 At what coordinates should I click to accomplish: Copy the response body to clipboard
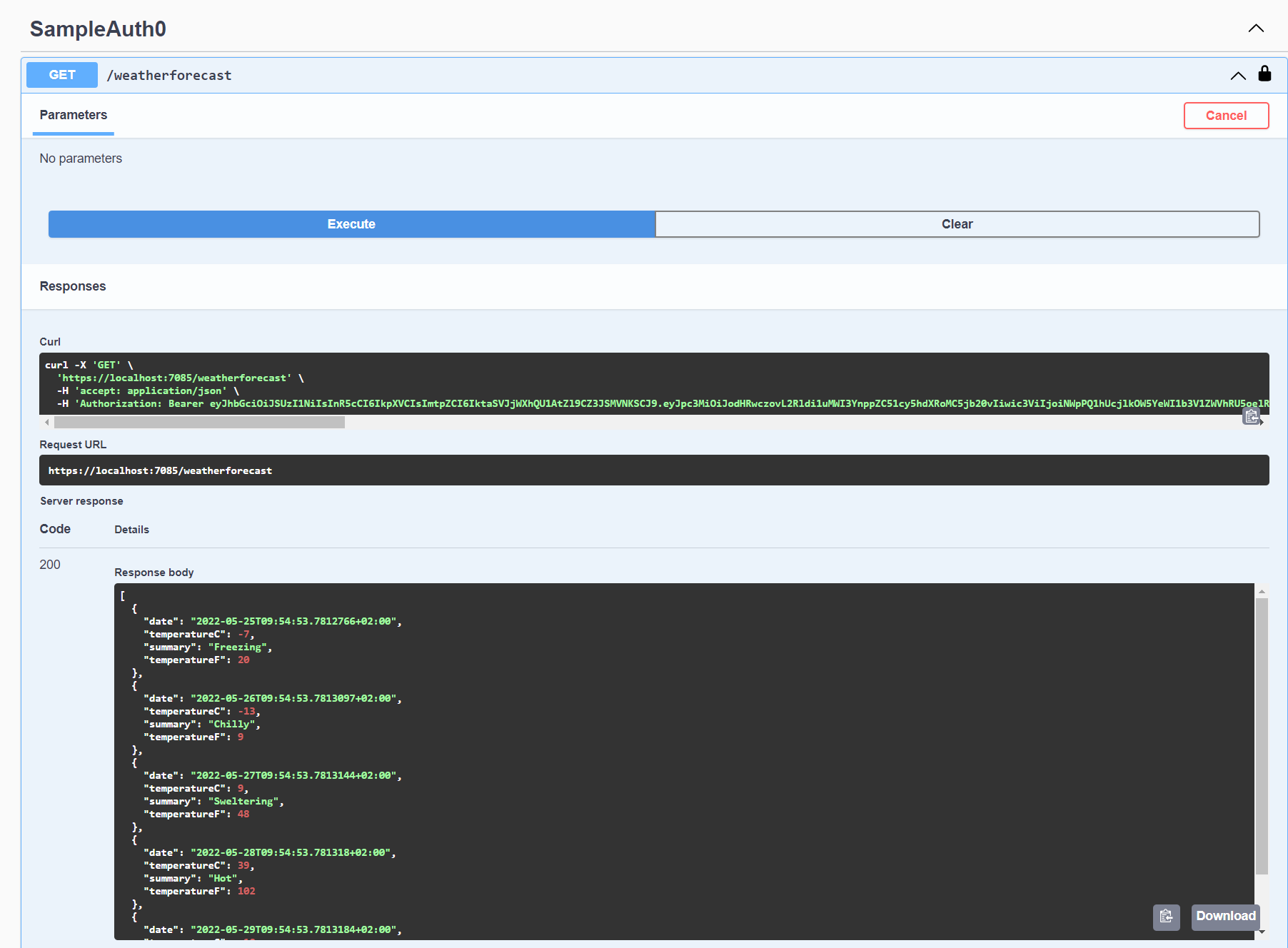[1166, 917]
